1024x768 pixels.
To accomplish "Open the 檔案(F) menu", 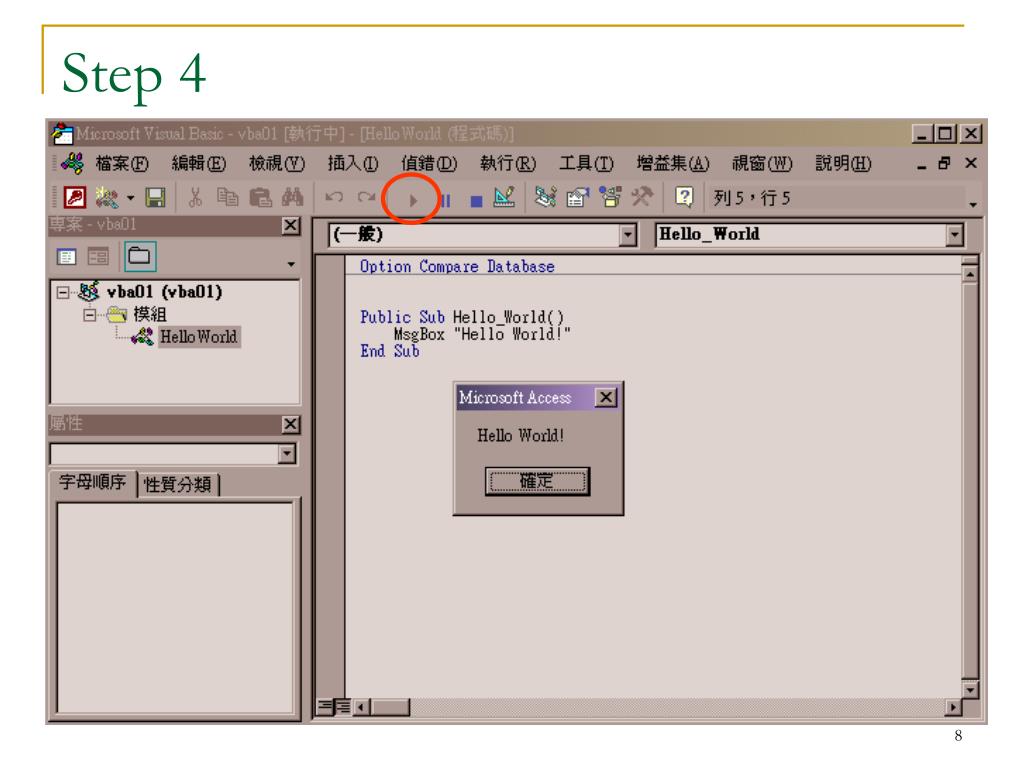I will point(122,163).
